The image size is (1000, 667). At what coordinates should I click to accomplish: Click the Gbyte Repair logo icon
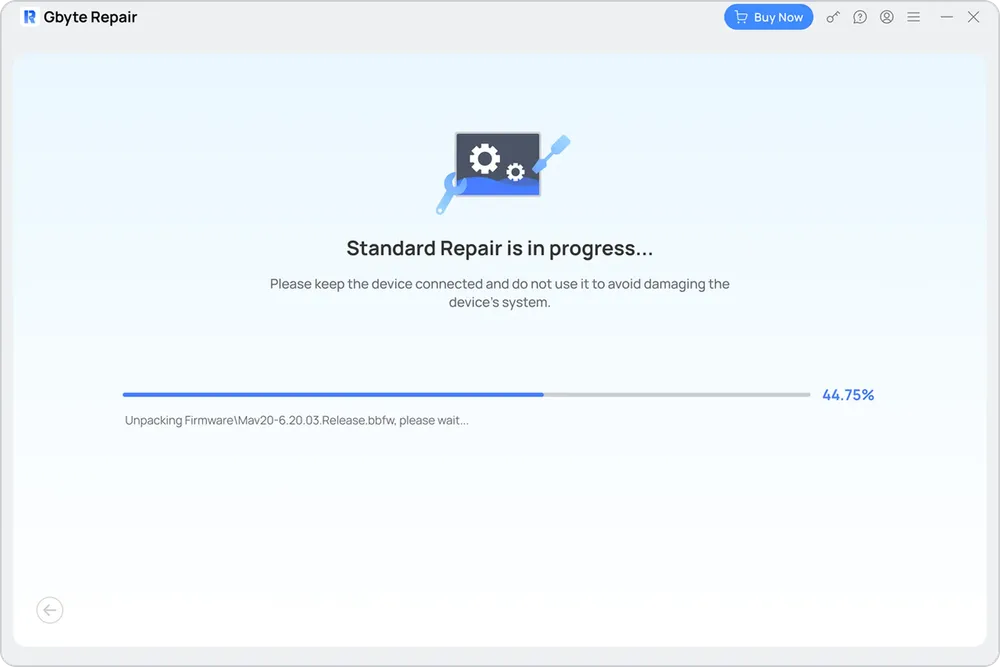tap(29, 17)
